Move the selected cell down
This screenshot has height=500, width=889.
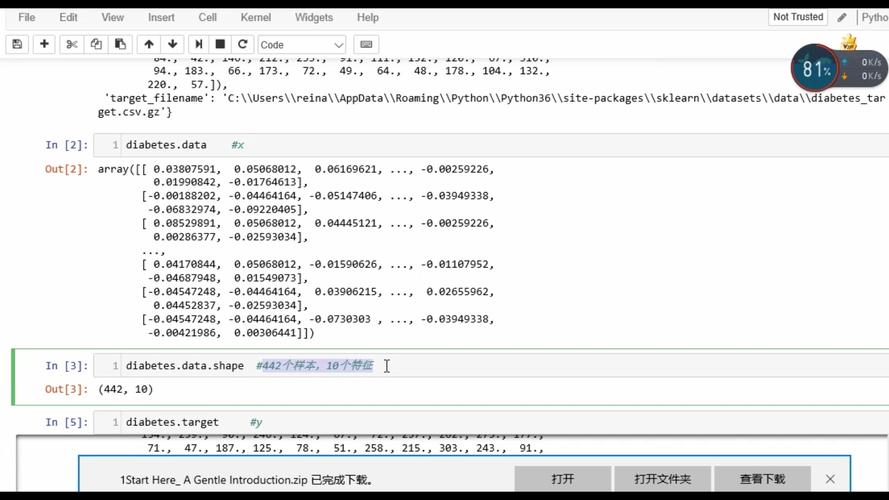click(x=172, y=44)
